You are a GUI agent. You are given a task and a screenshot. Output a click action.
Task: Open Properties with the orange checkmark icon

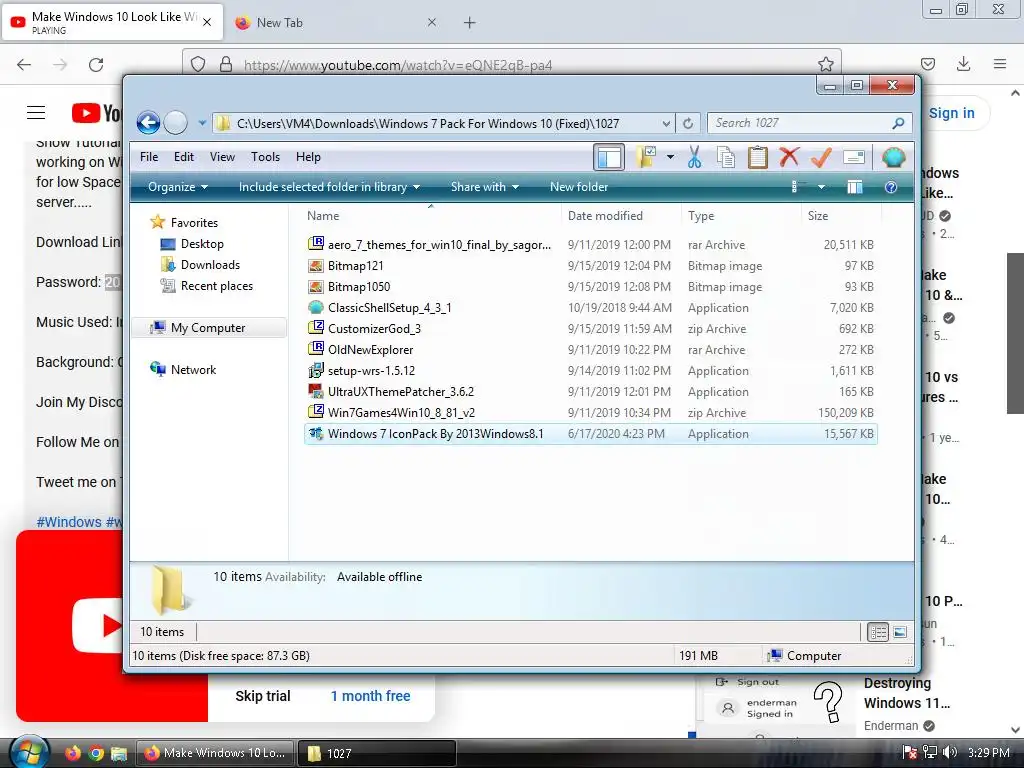[x=822, y=157]
